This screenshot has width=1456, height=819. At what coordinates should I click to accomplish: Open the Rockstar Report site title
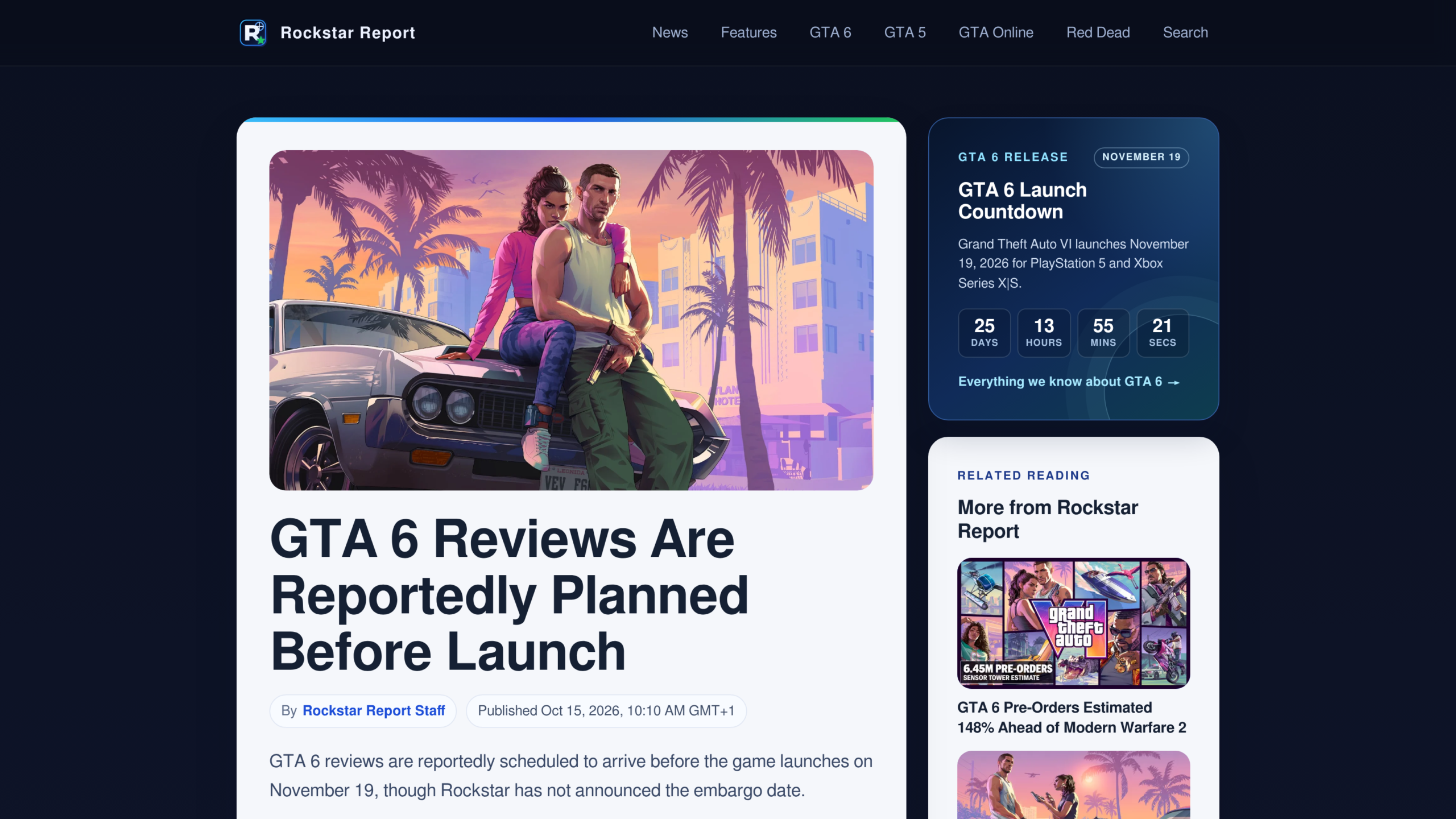tap(348, 33)
